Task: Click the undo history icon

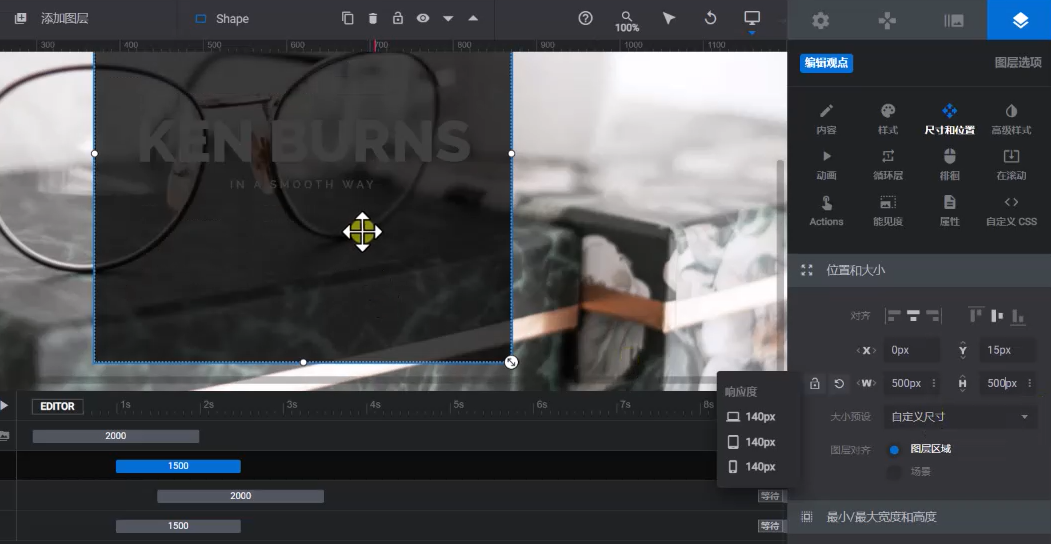Action: tap(710, 18)
